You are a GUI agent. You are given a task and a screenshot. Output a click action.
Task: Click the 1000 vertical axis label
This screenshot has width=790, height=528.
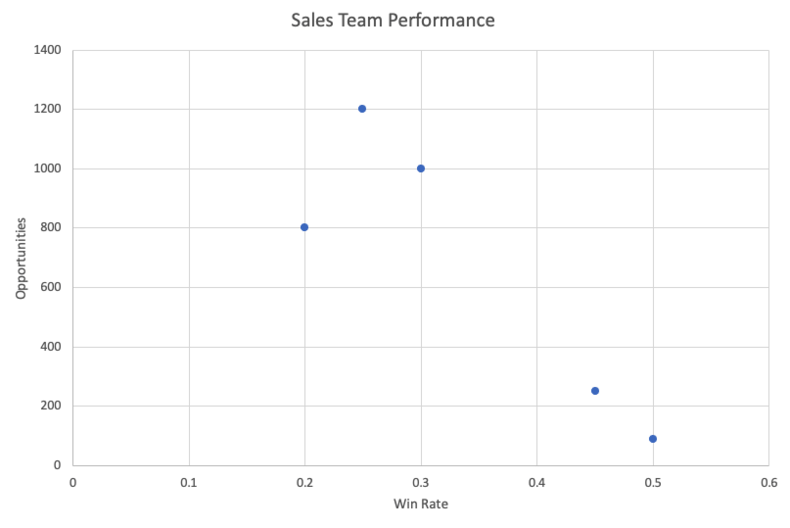click(x=46, y=169)
